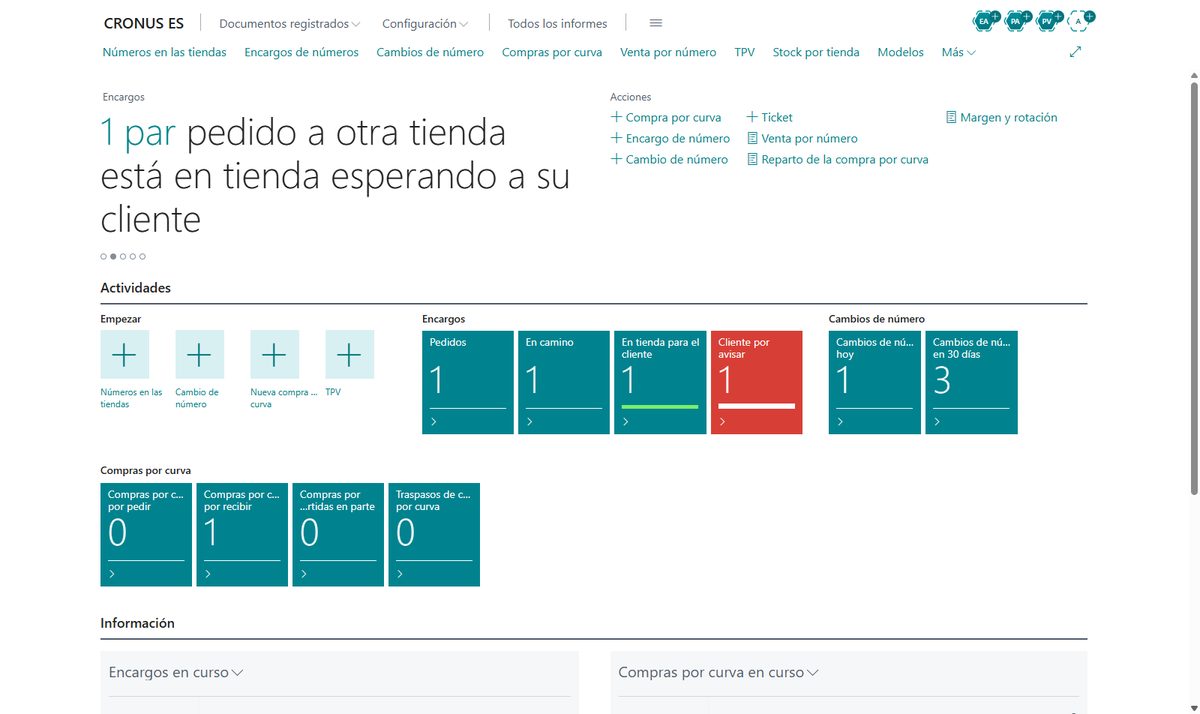Select the fifth headline carousel dot
Image resolution: width=1200 pixels, height=714 pixels.
tap(143, 257)
